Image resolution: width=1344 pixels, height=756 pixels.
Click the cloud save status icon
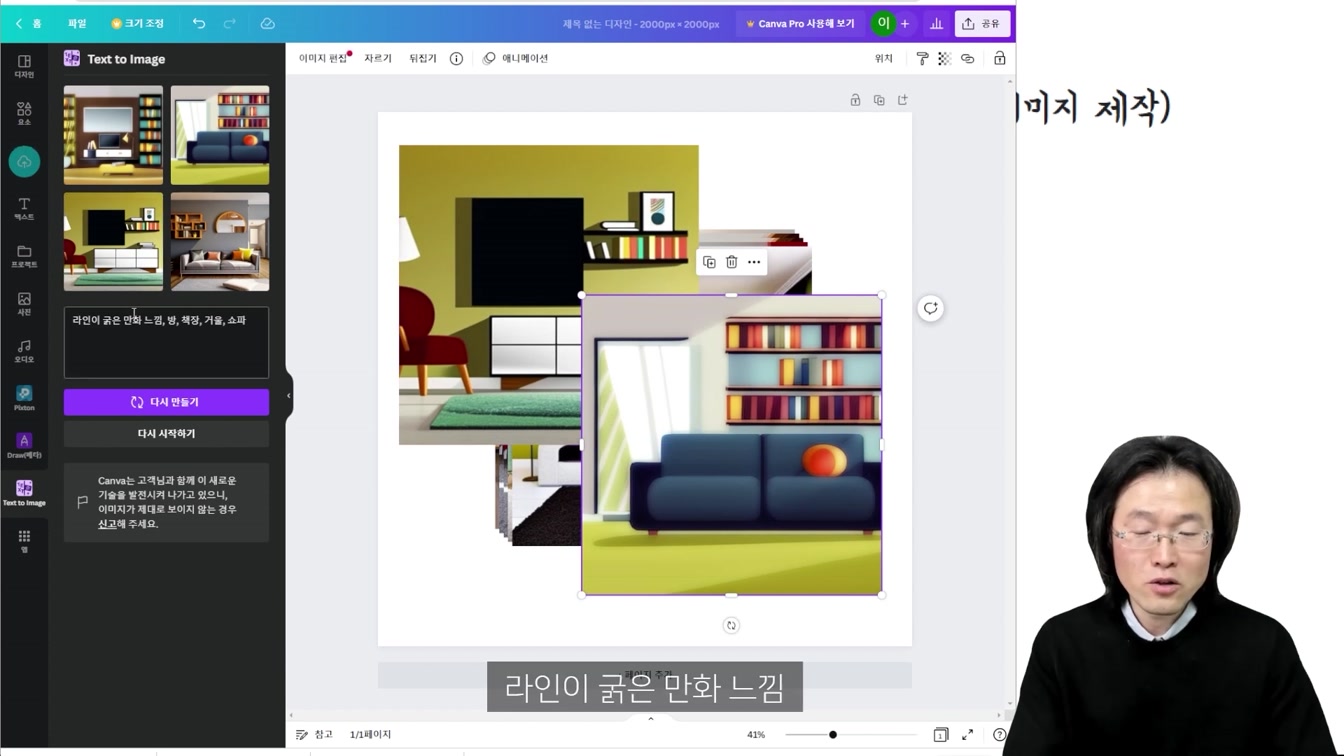point(267,23)
